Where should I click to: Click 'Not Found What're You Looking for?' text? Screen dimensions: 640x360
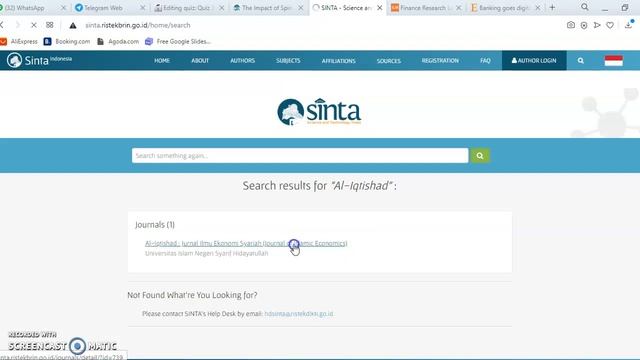click(192, 295)
